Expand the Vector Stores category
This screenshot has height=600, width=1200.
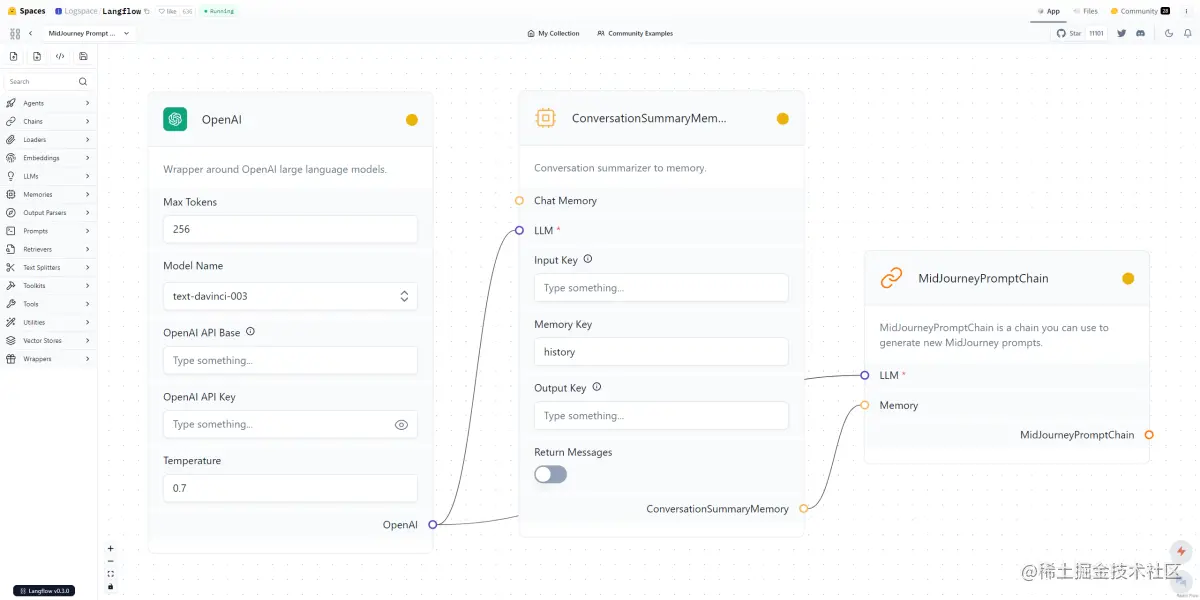point(48,340)
